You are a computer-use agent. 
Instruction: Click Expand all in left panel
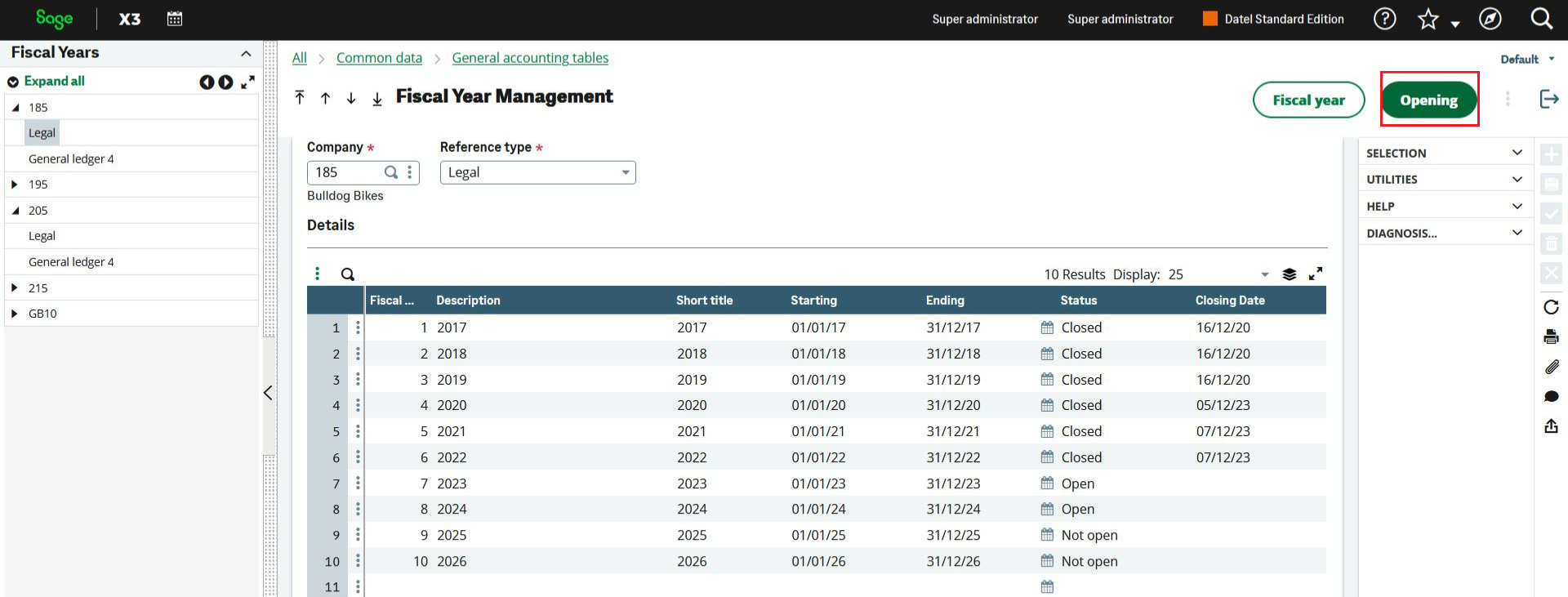tap(54, 81)
